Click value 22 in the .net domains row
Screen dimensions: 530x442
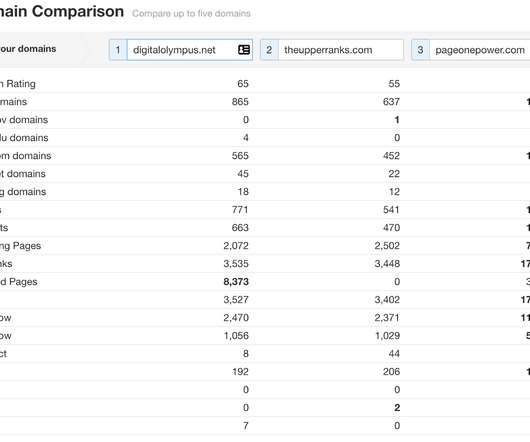[x=394, y=174]
